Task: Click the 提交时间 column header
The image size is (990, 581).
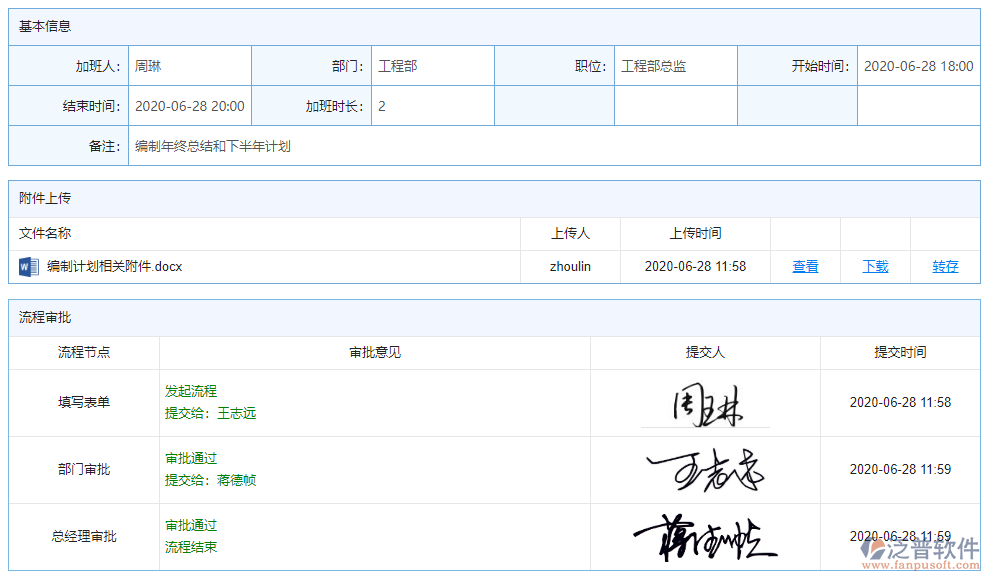Action: coord(900,352)
